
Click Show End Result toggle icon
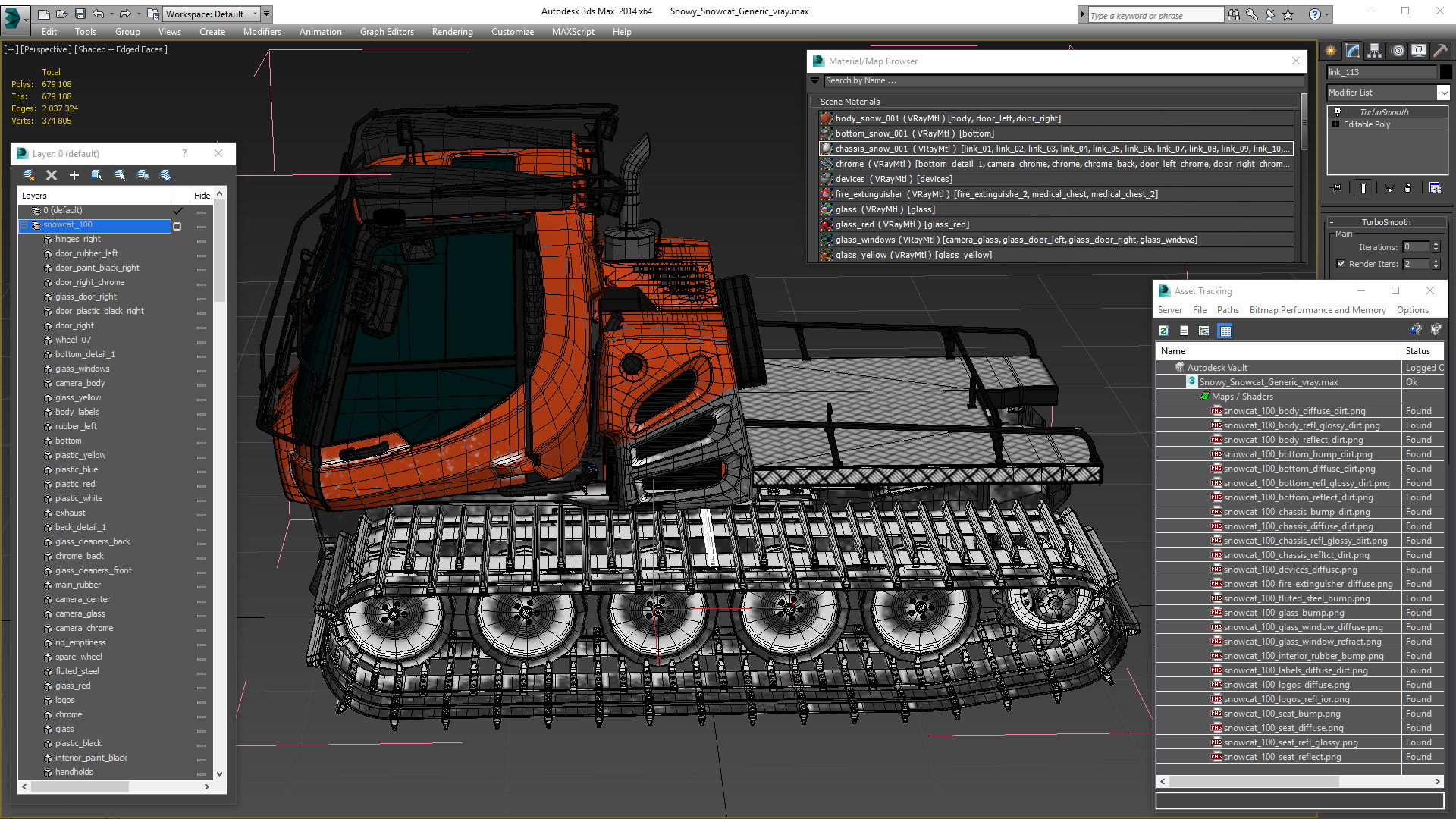[x=1363, y=187]
